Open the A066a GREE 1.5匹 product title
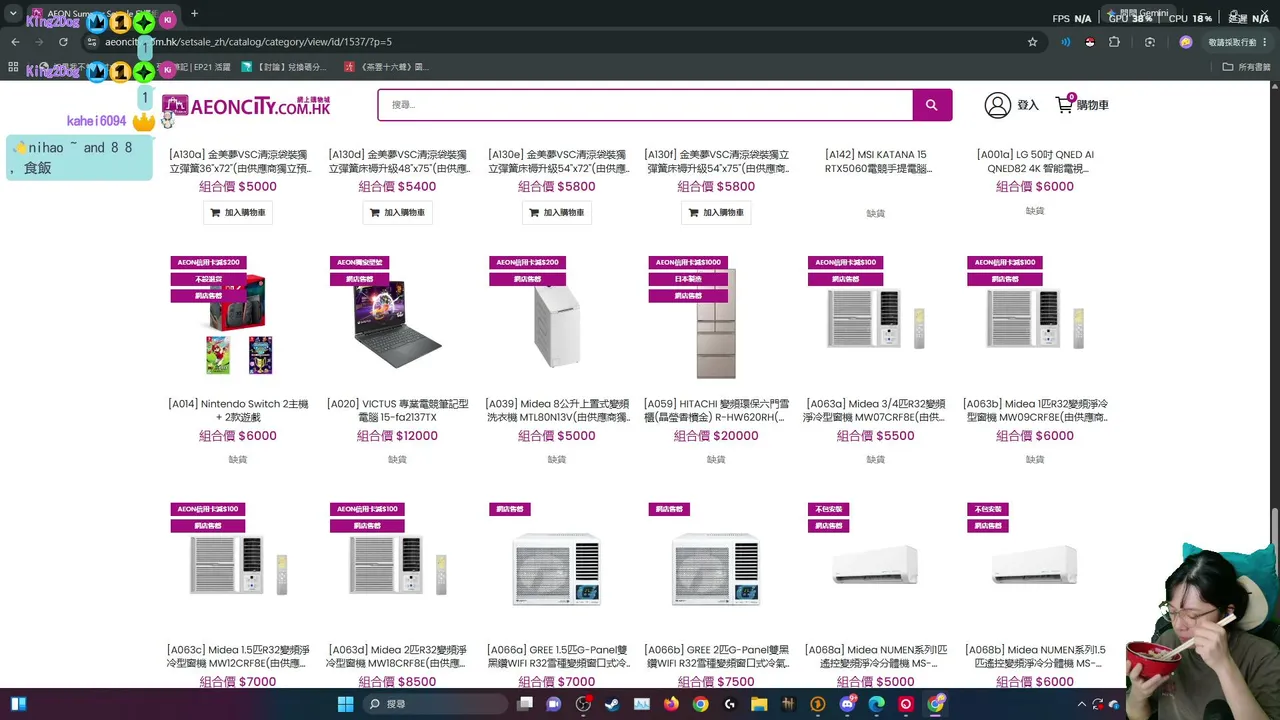Viewport: 1280px width, 720px height. [557, 656]
